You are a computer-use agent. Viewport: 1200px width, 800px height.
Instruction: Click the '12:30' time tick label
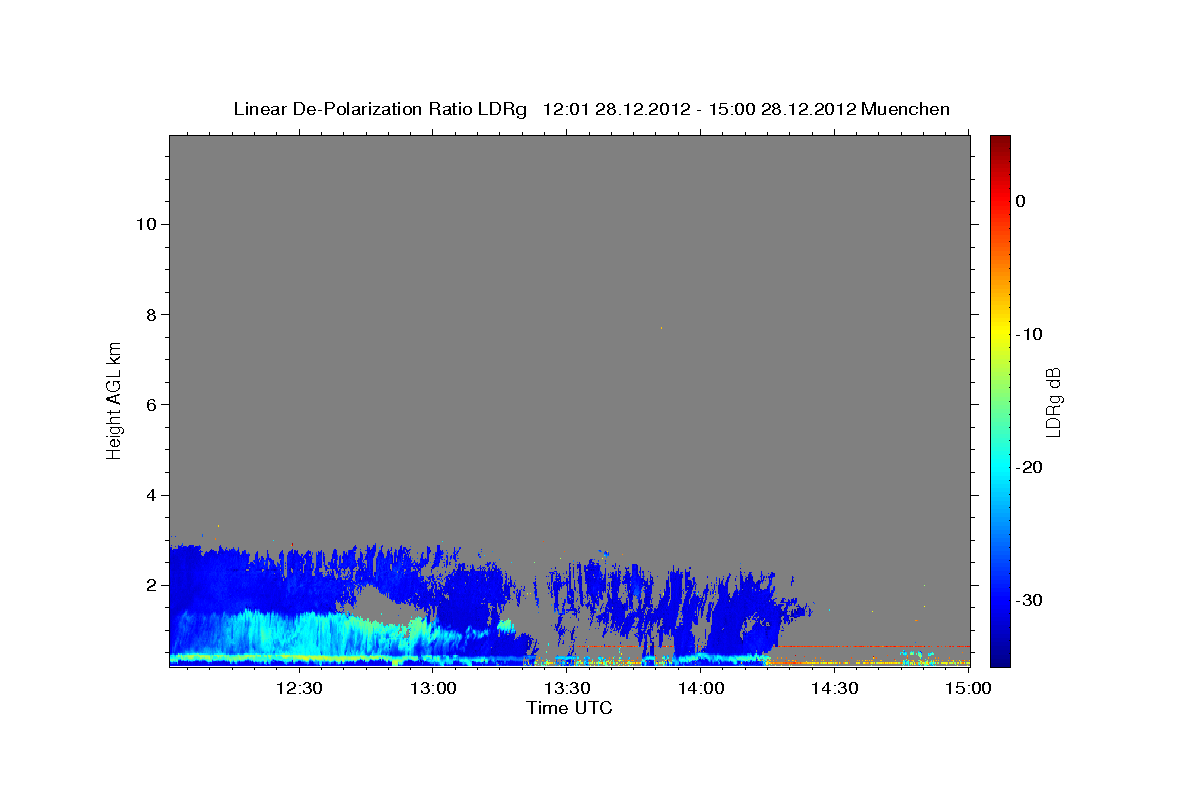tap(298, 688)
